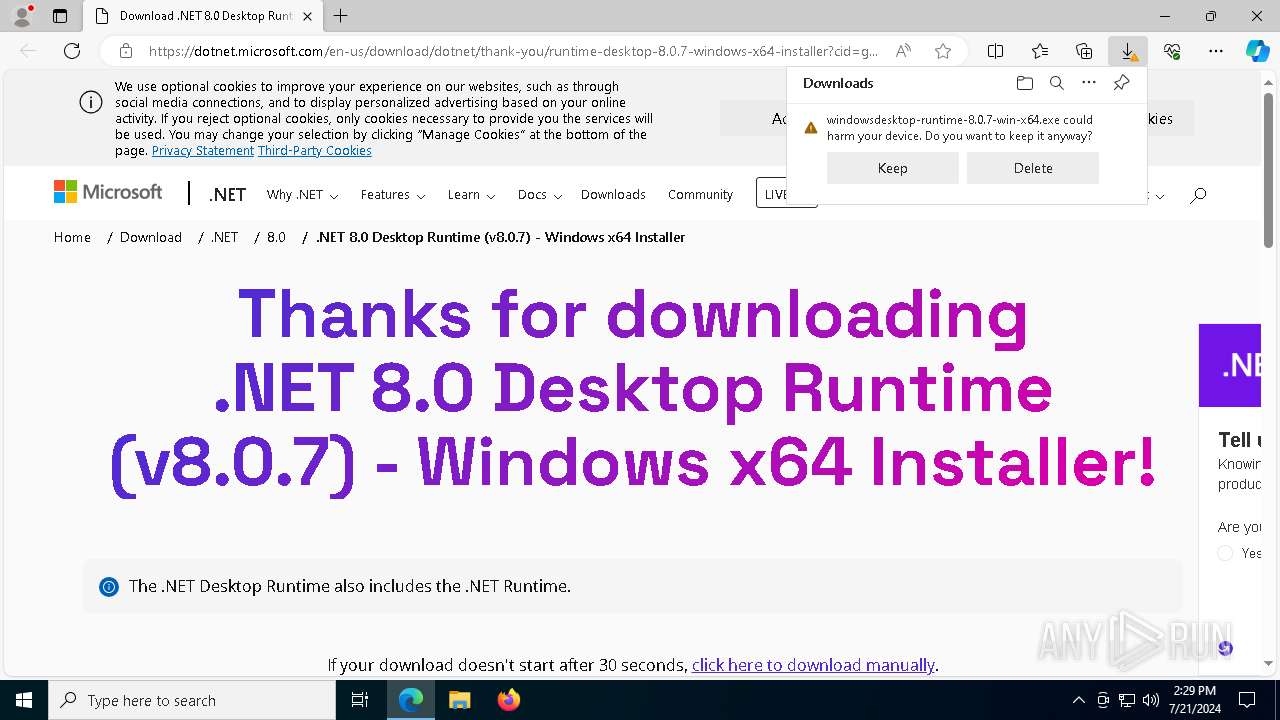
Task: Open Third-Party Cookies link
Action: tap(315, 151)
